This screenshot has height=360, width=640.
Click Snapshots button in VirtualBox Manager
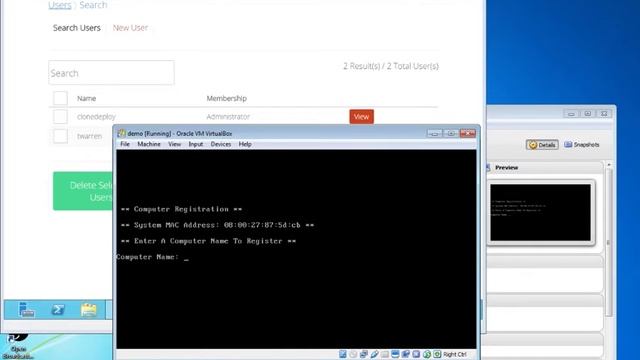(582, 145)
